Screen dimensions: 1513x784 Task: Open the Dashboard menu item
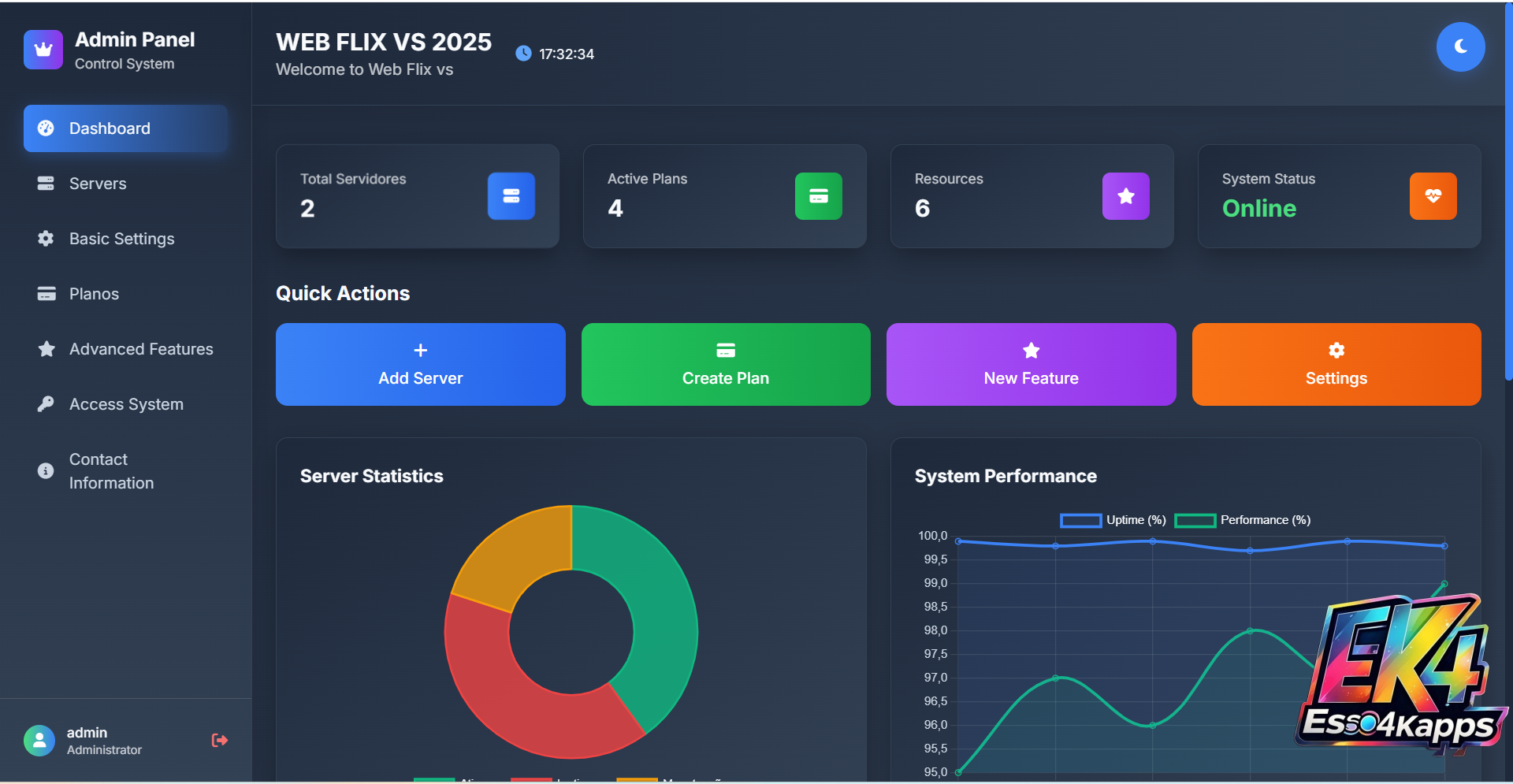point(126,128)
